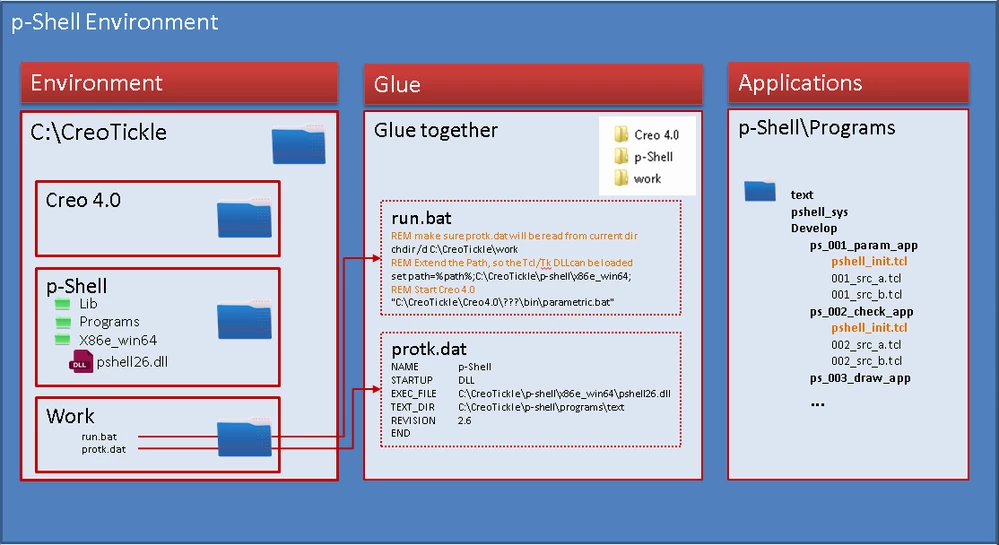This screenshot has width=999, height=545.
Task: Click the Lib folder label
Action: [88, 304]
